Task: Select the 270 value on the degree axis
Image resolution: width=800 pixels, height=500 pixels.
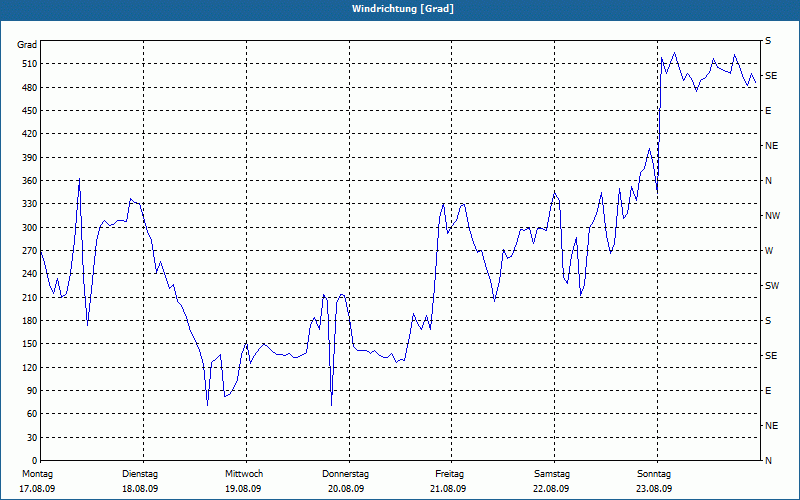Action: pyautogui.click(x=30, y=251)
